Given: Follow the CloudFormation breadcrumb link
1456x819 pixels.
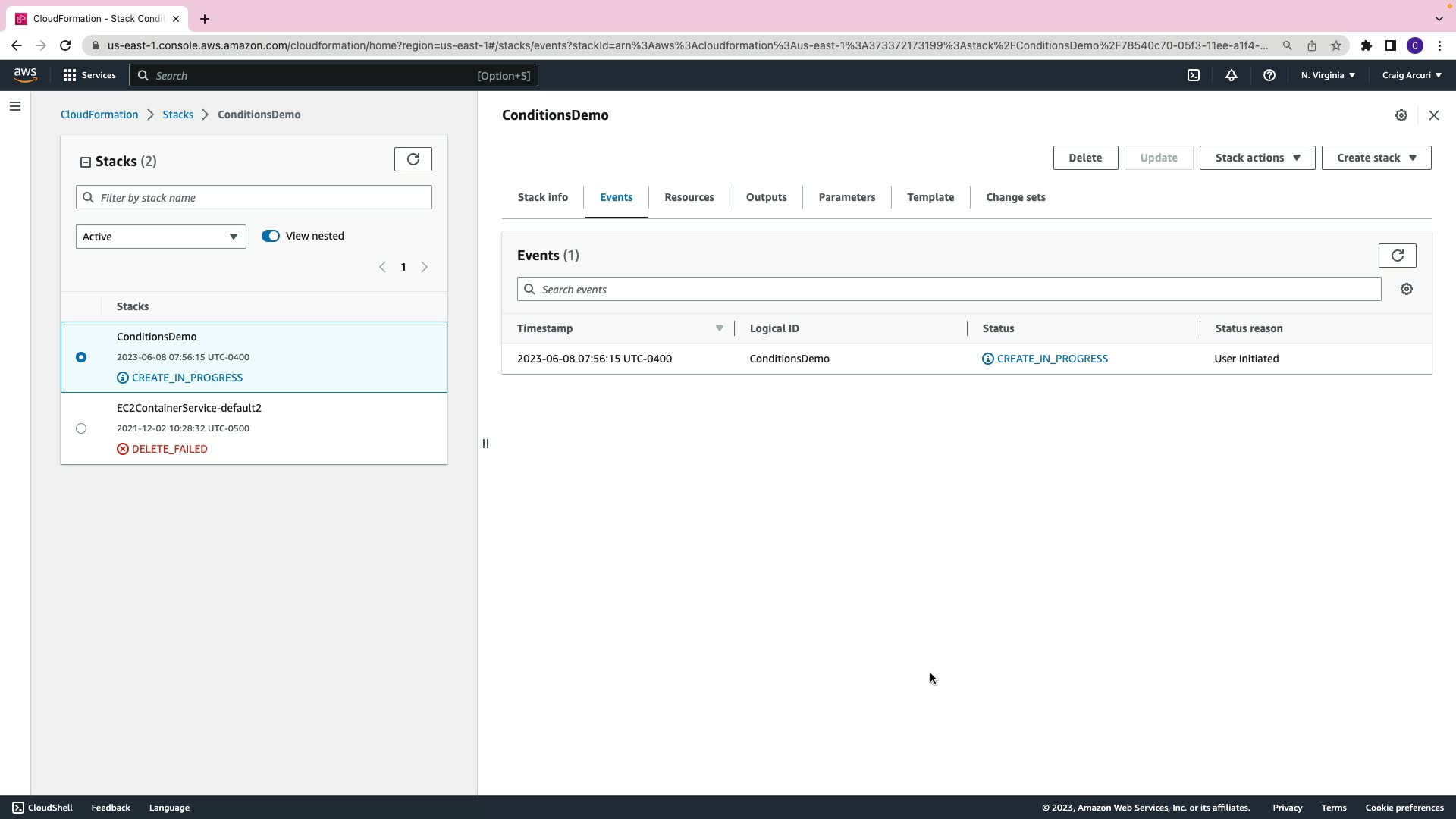Looking at the screenshot, I should pyautogui.click(x=99, y=115).
